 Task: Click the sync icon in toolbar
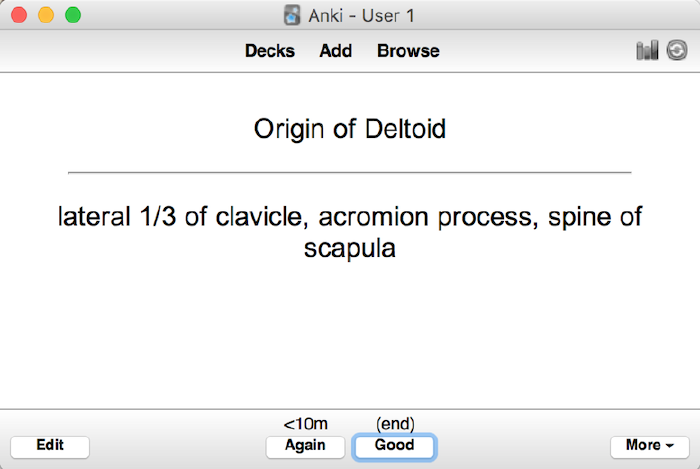(677, 51)
